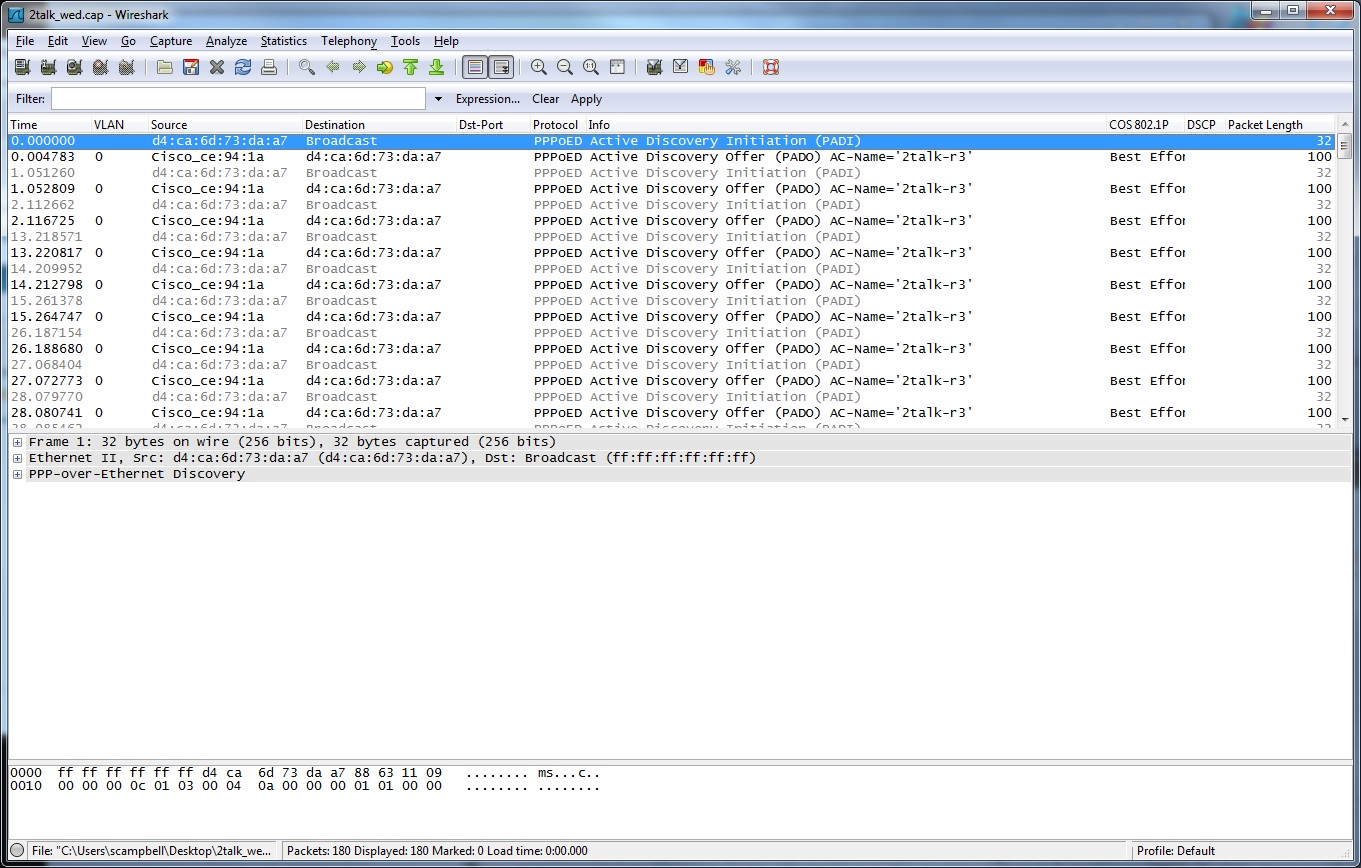Click the Edit Capture Filter icon
The width and height of the screenshot is (1361, 868).
tap(653, 67)
